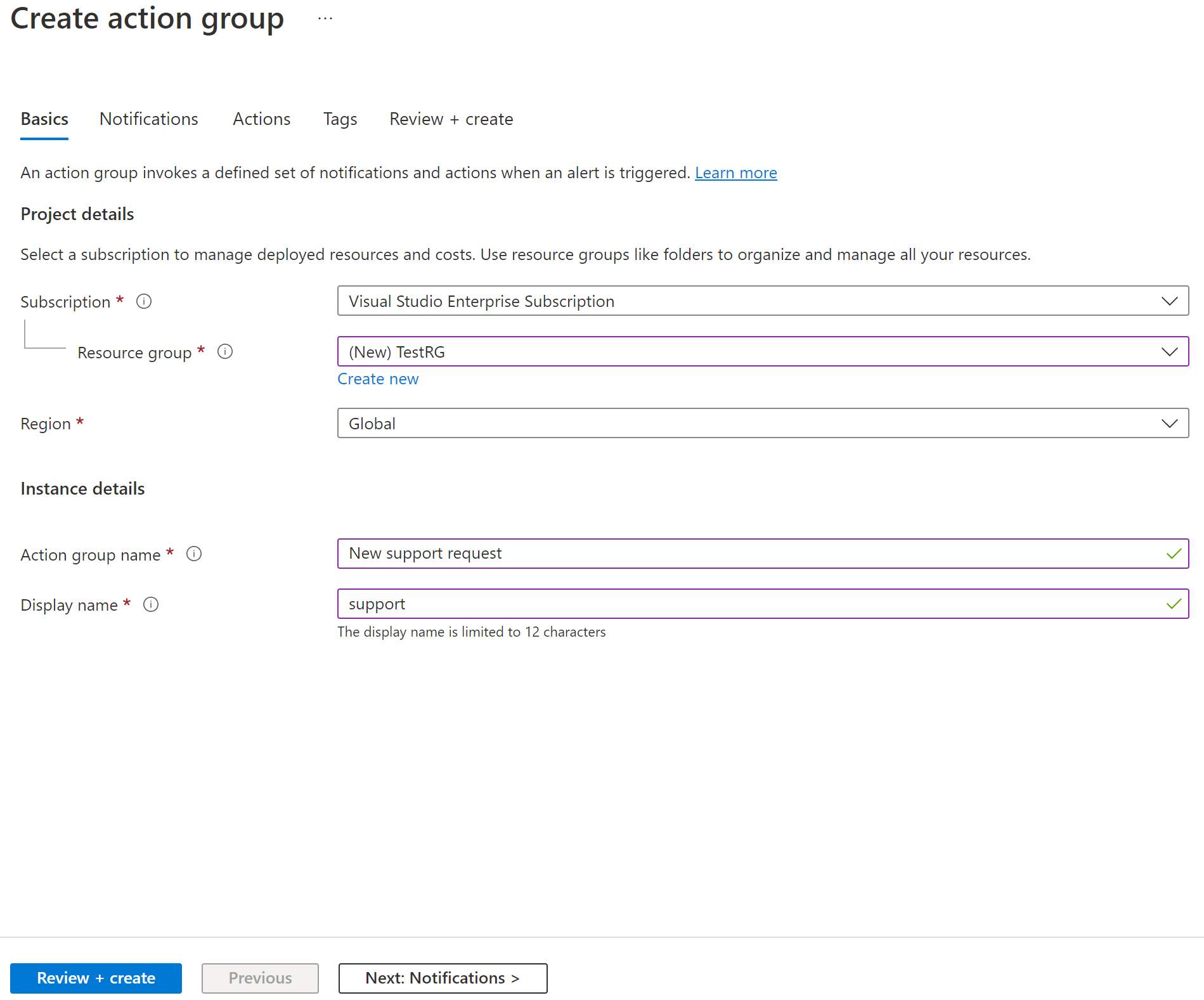Screen dimensions: 1204x1000
Task: Open the ellipsis menu next to page title
Action: 324,18
